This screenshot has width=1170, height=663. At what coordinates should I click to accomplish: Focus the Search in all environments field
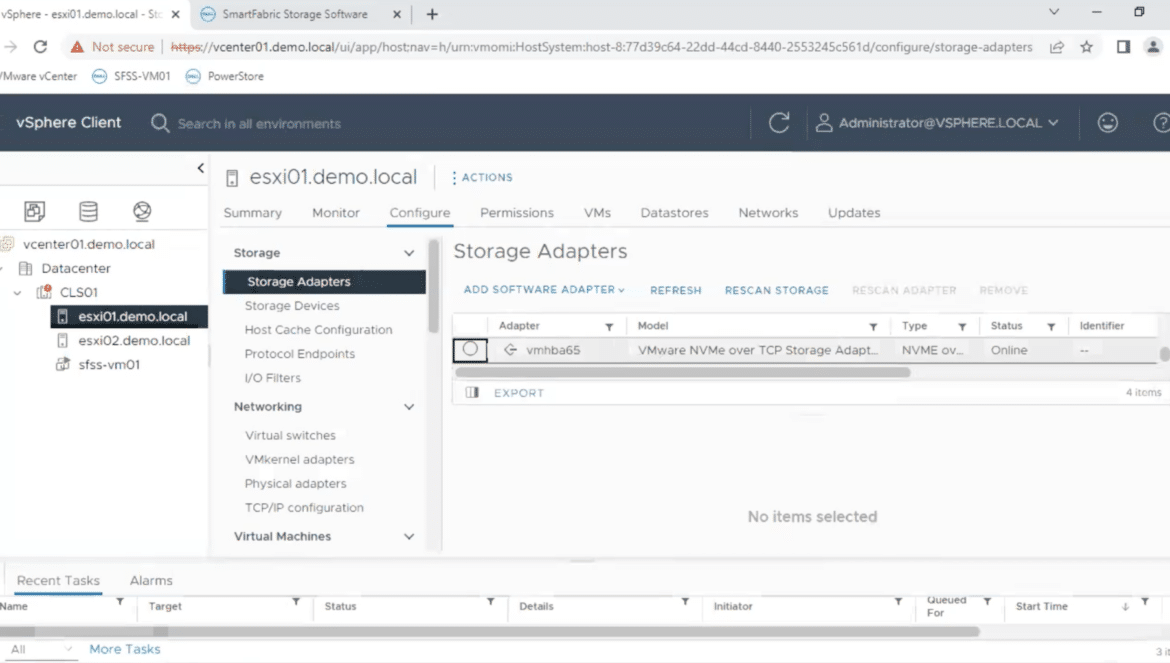259,124
